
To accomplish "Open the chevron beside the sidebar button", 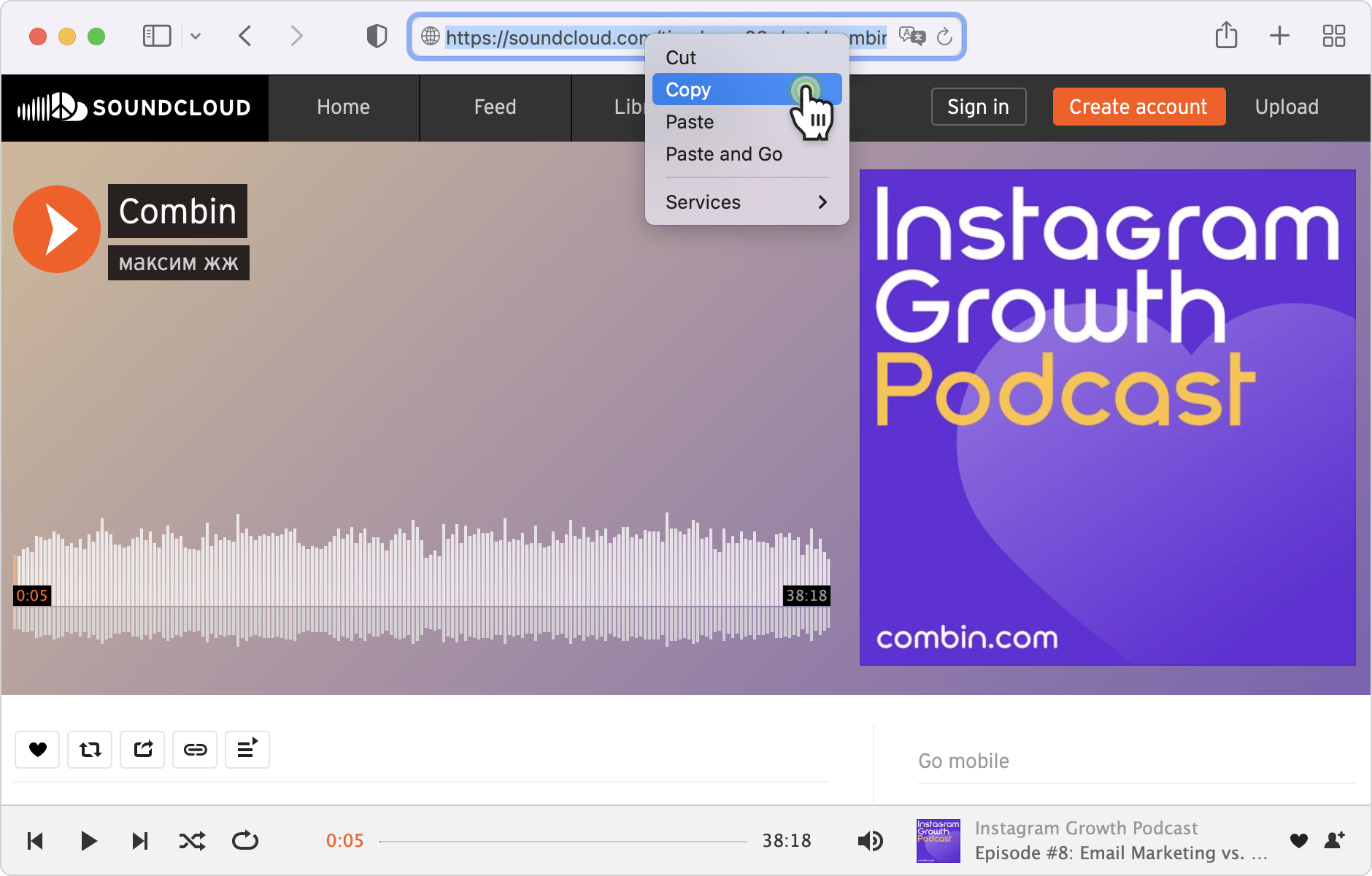I will [x=196, y=36].
